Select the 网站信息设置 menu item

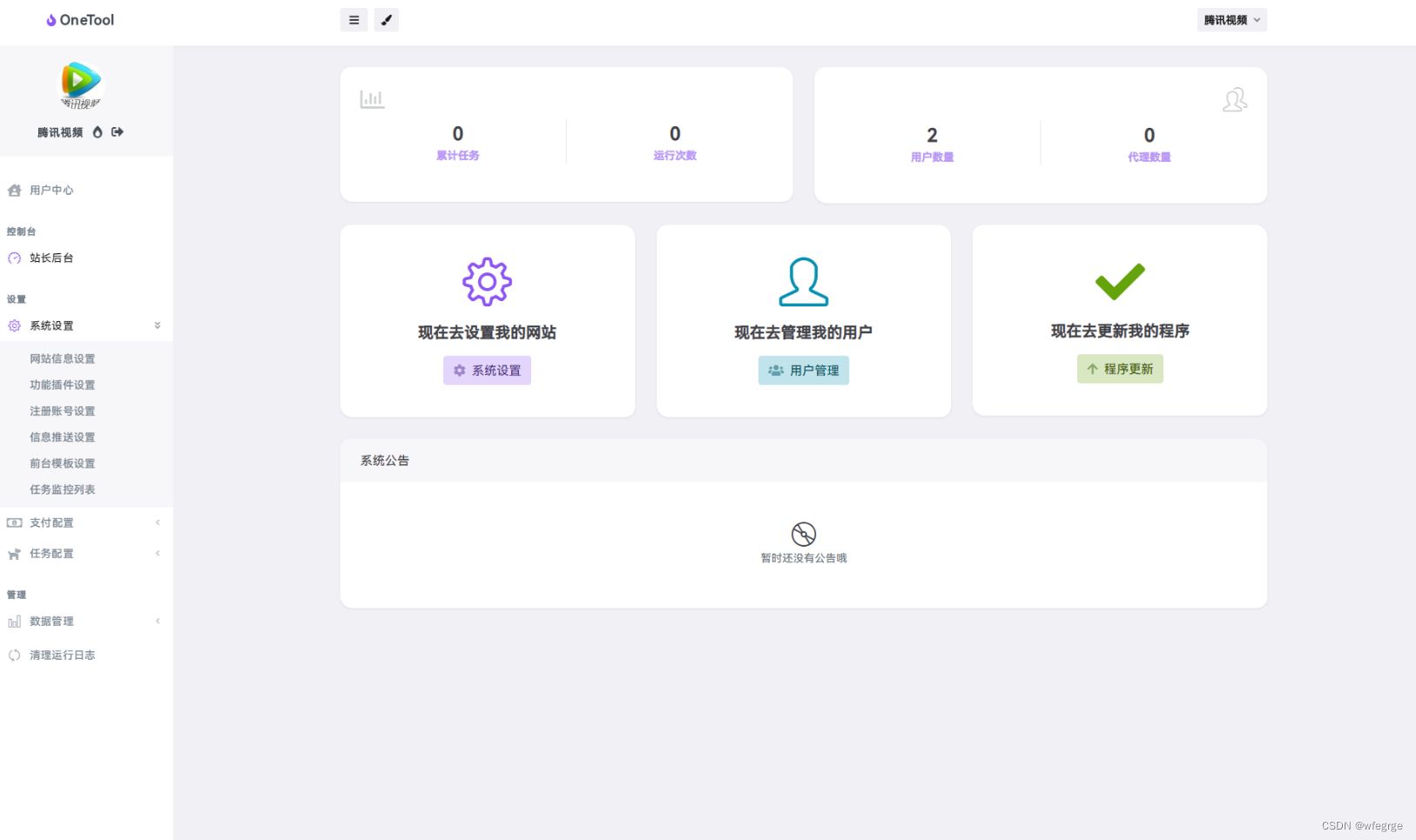[x=62, y=358]
